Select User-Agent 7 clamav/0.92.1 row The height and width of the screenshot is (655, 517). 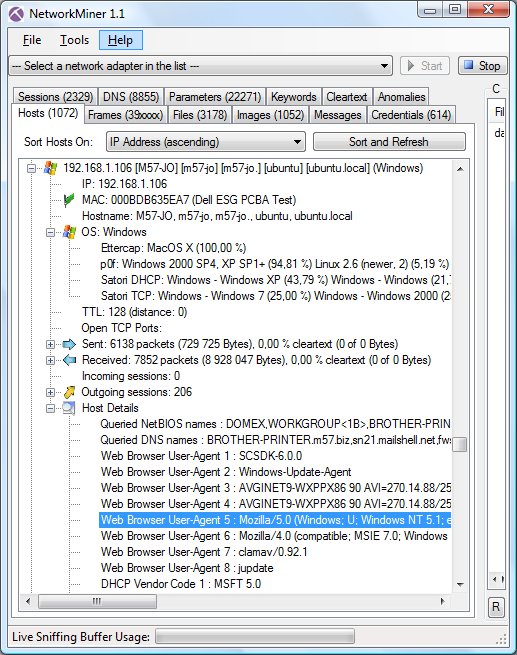pyautogui.click(x=204, y=552)
